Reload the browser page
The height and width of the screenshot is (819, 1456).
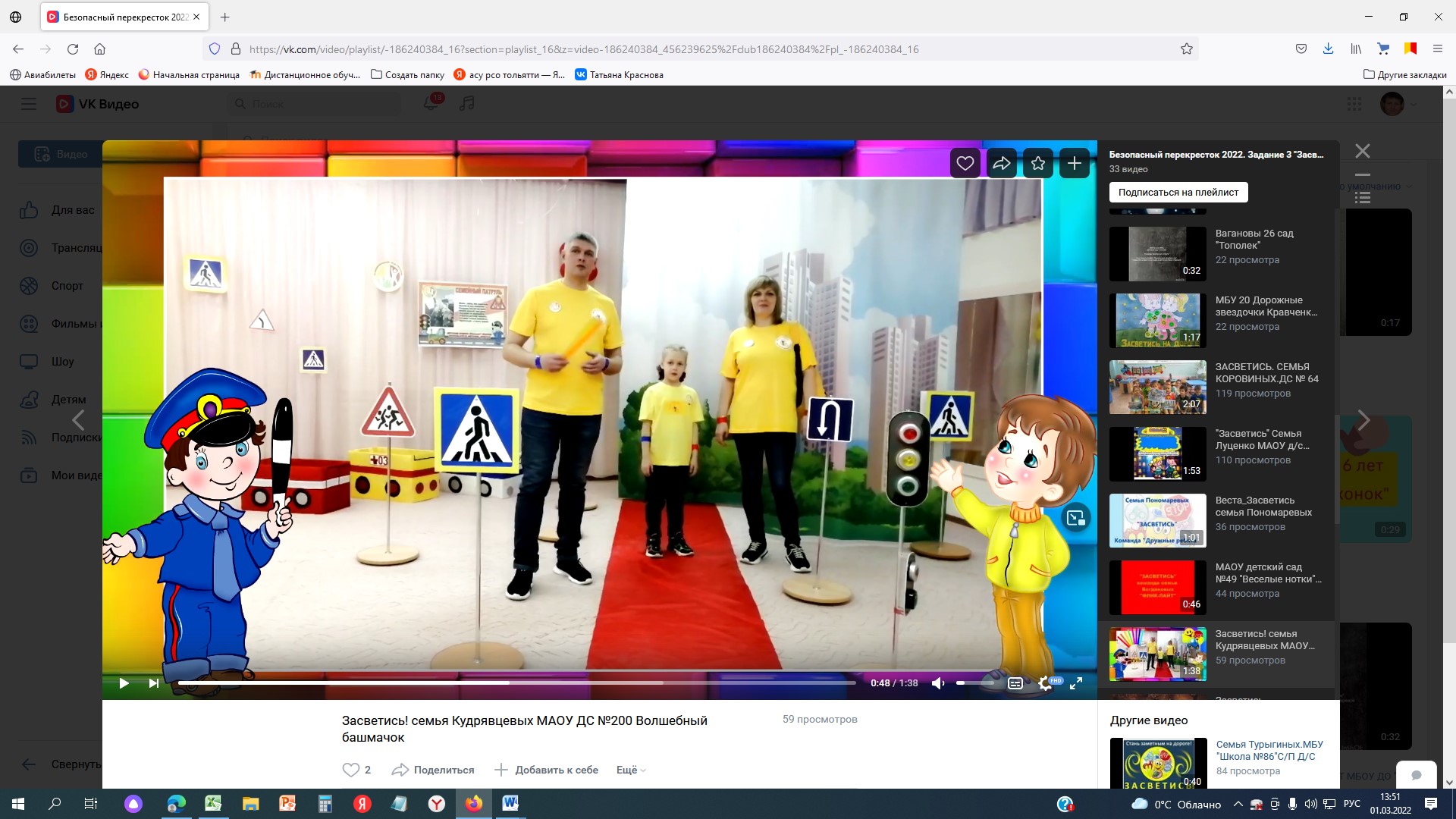tap(73, 49)
